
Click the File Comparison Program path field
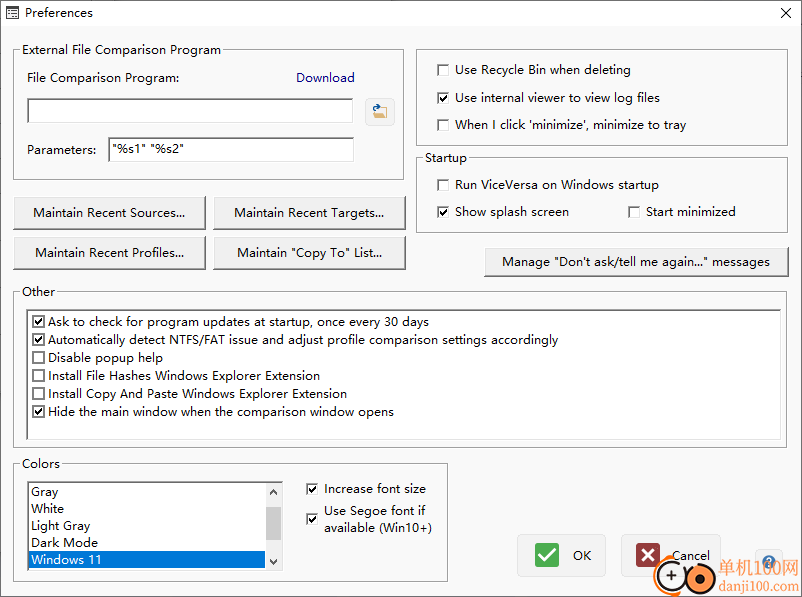pyautogui.click(x=190, y=111)
